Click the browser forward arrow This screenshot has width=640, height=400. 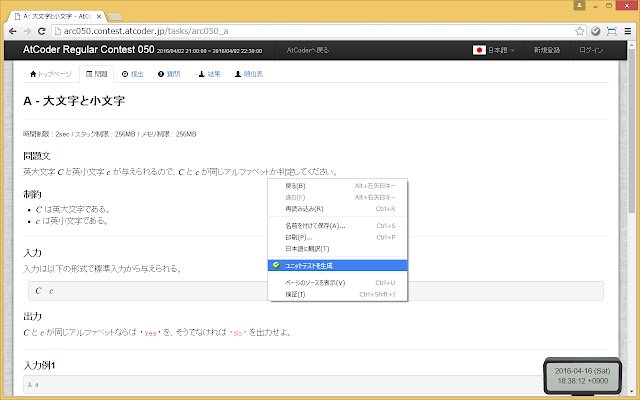click(x=27, y=31)
